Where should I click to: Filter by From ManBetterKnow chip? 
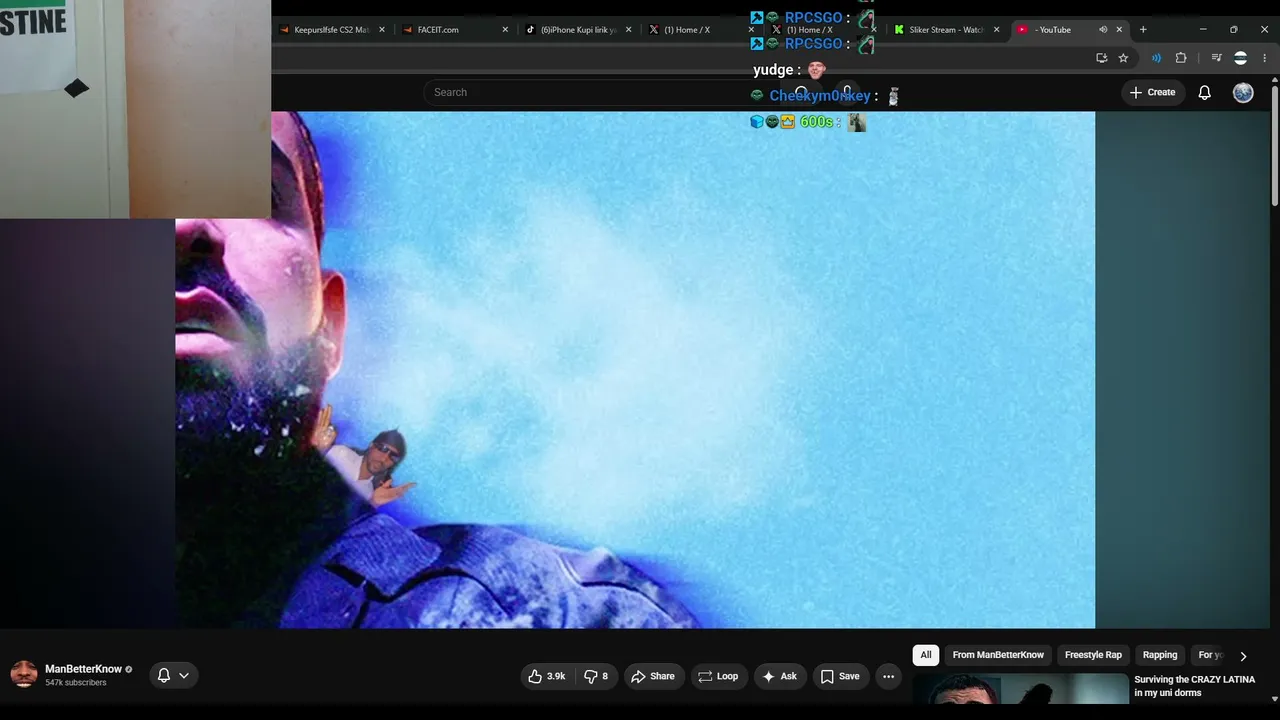(998, 655)
